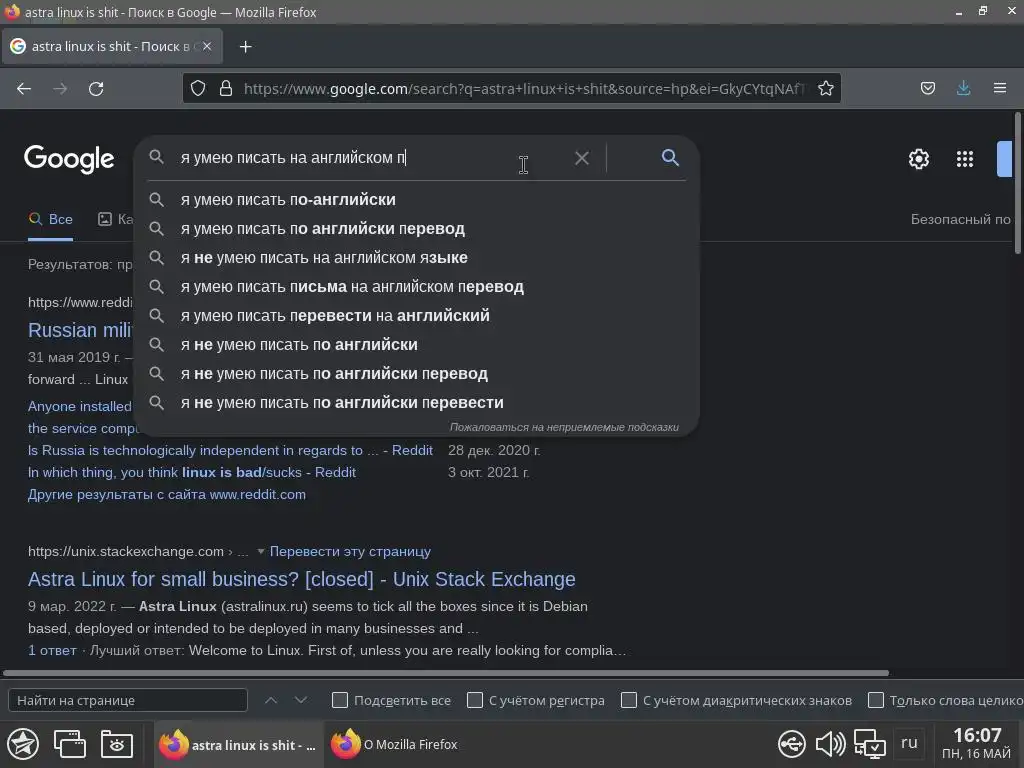Click the taskbar window switcher icon
The height and width of the screenshot is (768, 1024).
70,744
